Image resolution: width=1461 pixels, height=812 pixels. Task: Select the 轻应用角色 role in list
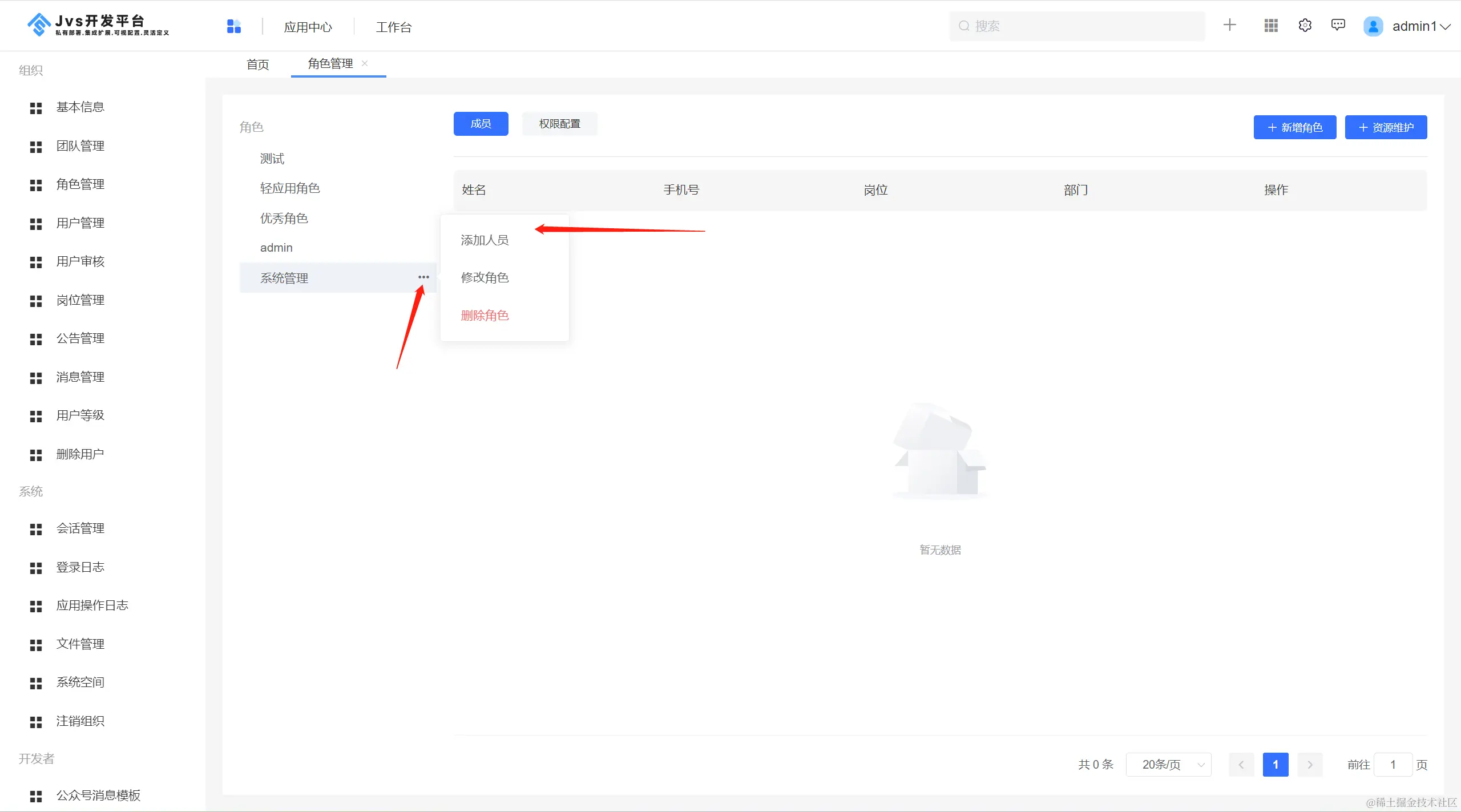click(290, 188)
